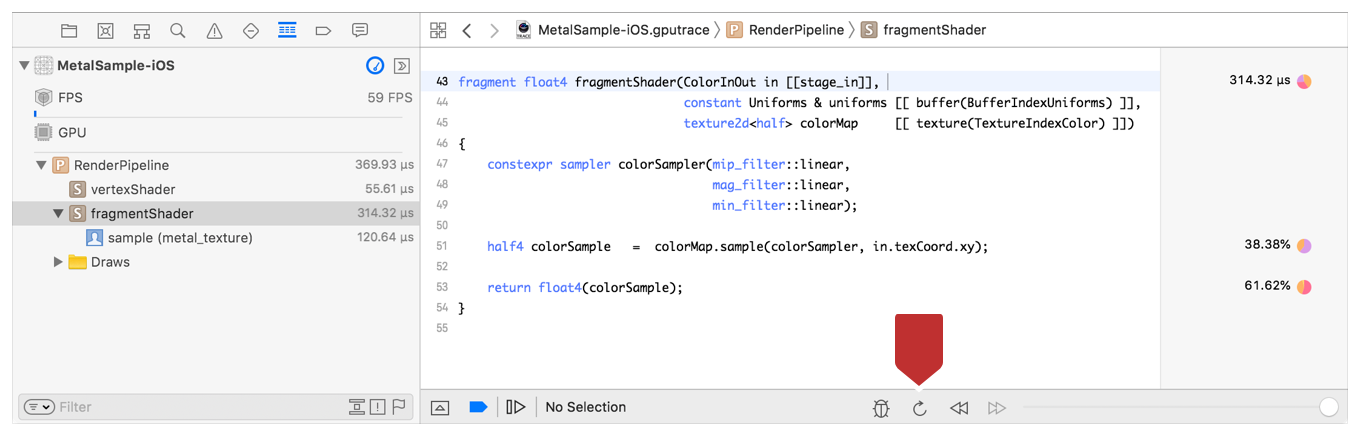1360x436 pixels.
Task: Step to the previous draw call
Action: (x=959, y=408)
